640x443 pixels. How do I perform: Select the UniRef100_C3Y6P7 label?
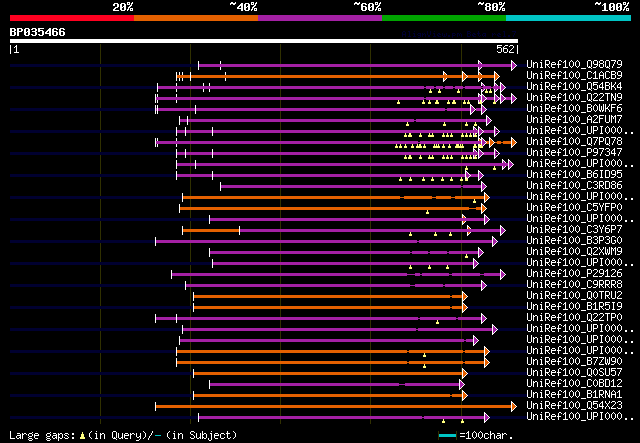pyautogui.click(x=574, y=229)
